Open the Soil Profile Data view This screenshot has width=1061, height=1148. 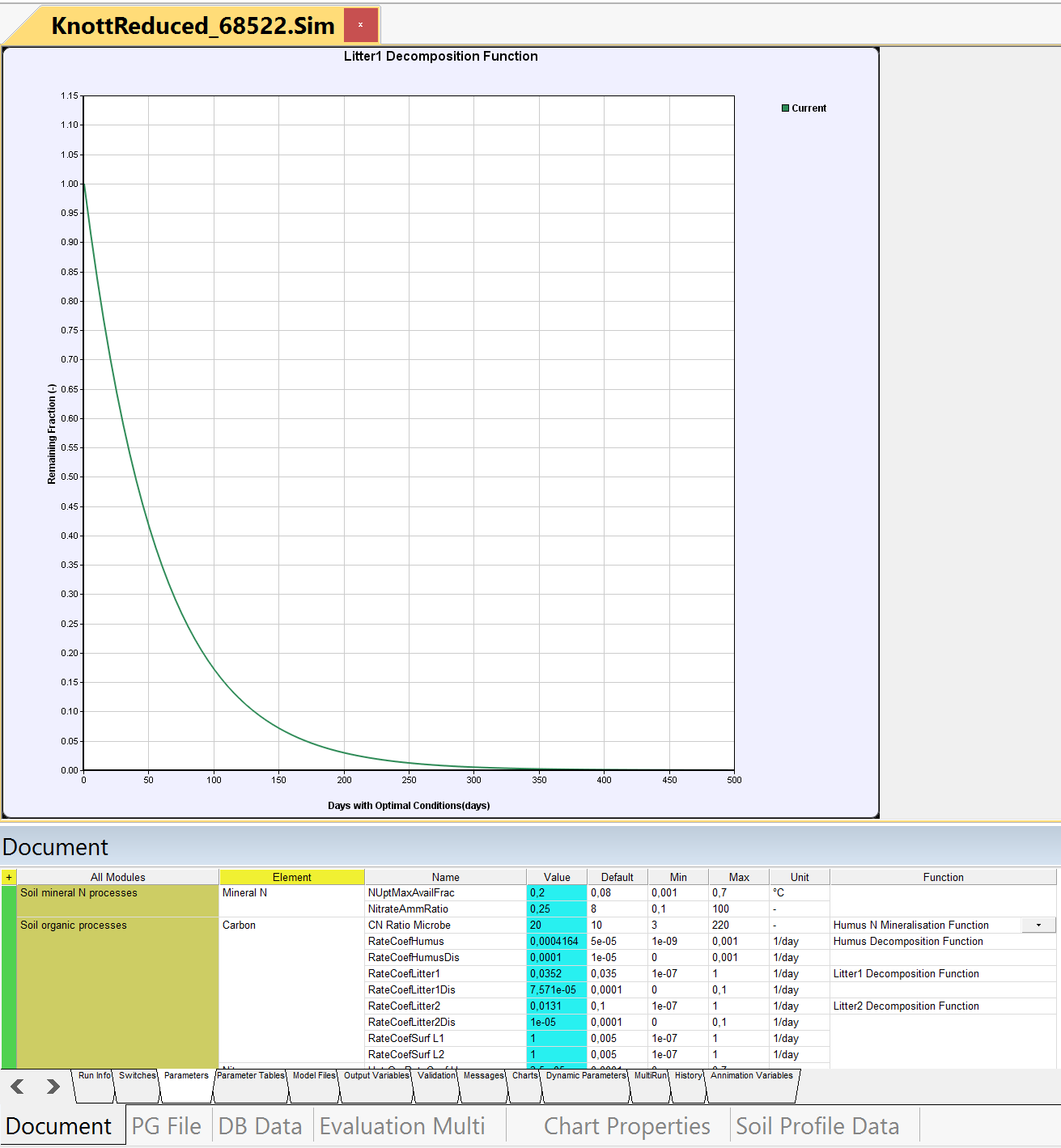[x=817, y=1125]
